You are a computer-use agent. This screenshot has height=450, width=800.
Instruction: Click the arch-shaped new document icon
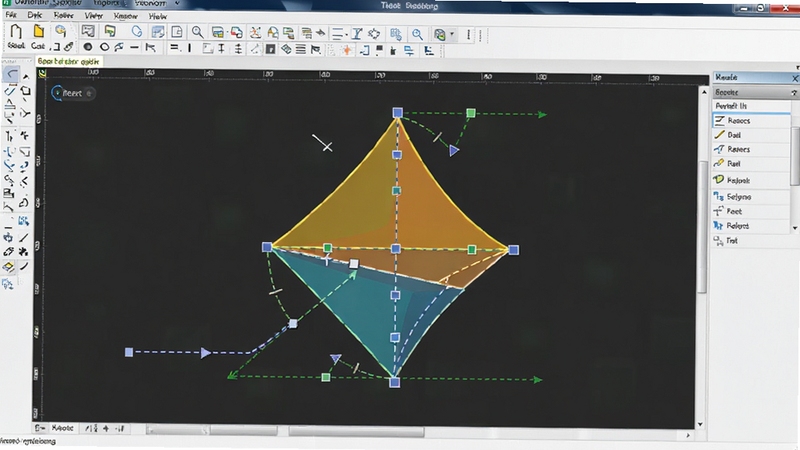pos(16,31)
